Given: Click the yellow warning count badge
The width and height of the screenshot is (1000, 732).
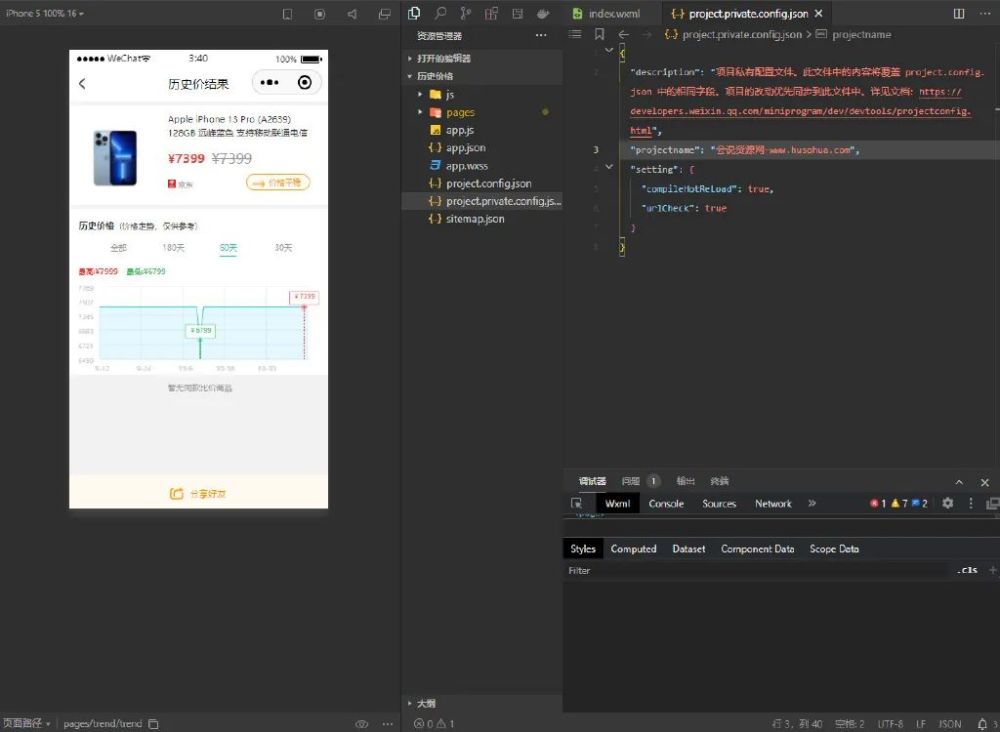Looking at the screenshot, I should (899, 503).
